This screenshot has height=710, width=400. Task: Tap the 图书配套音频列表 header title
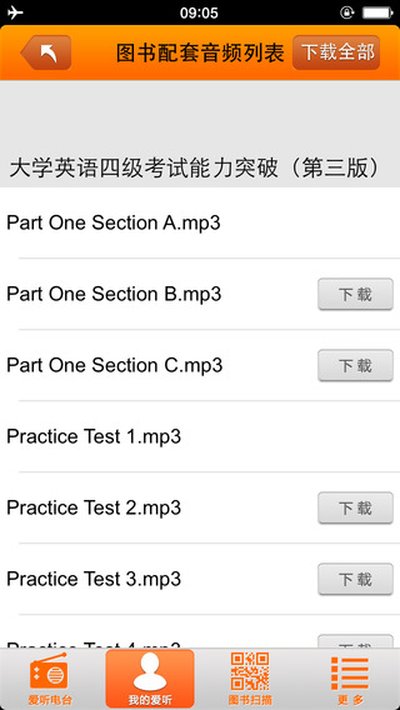tap(200, 53)
